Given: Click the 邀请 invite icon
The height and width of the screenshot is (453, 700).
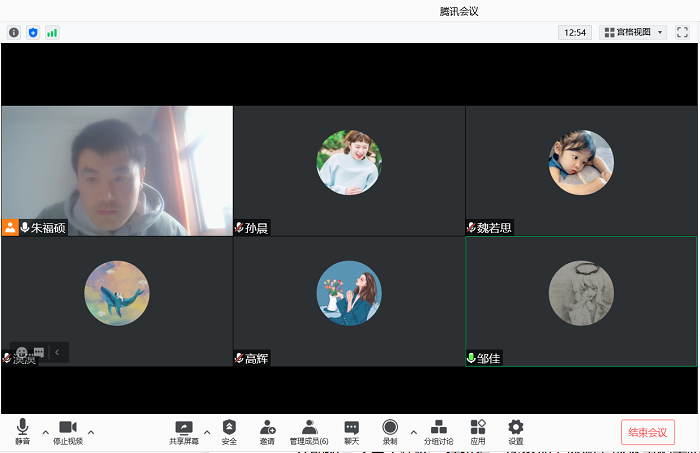Looking at the screenshot, I should pyautogui.click(x=267, y=431).
